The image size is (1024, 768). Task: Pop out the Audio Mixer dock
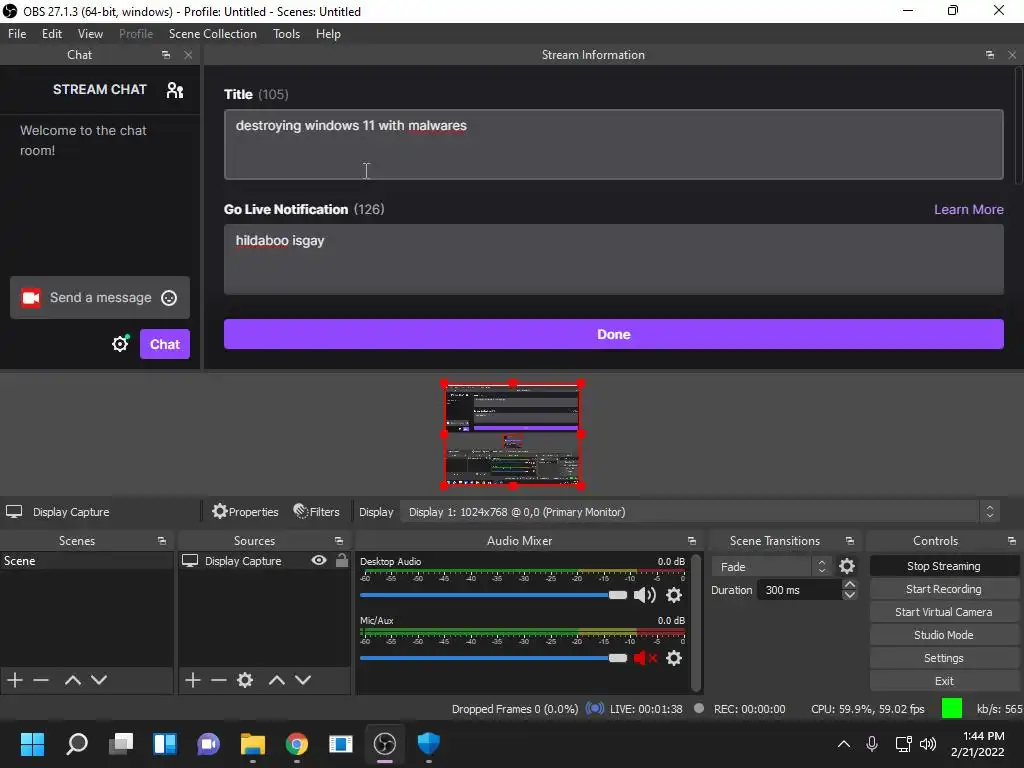point(692,541)
